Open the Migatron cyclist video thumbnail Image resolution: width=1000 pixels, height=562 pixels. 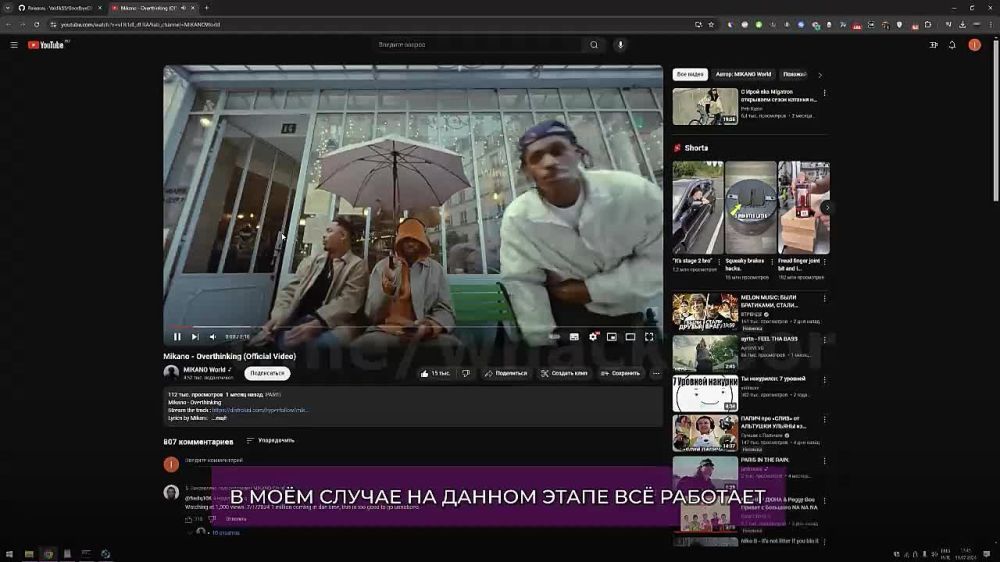pyautogui.click(x=705, y=106)
